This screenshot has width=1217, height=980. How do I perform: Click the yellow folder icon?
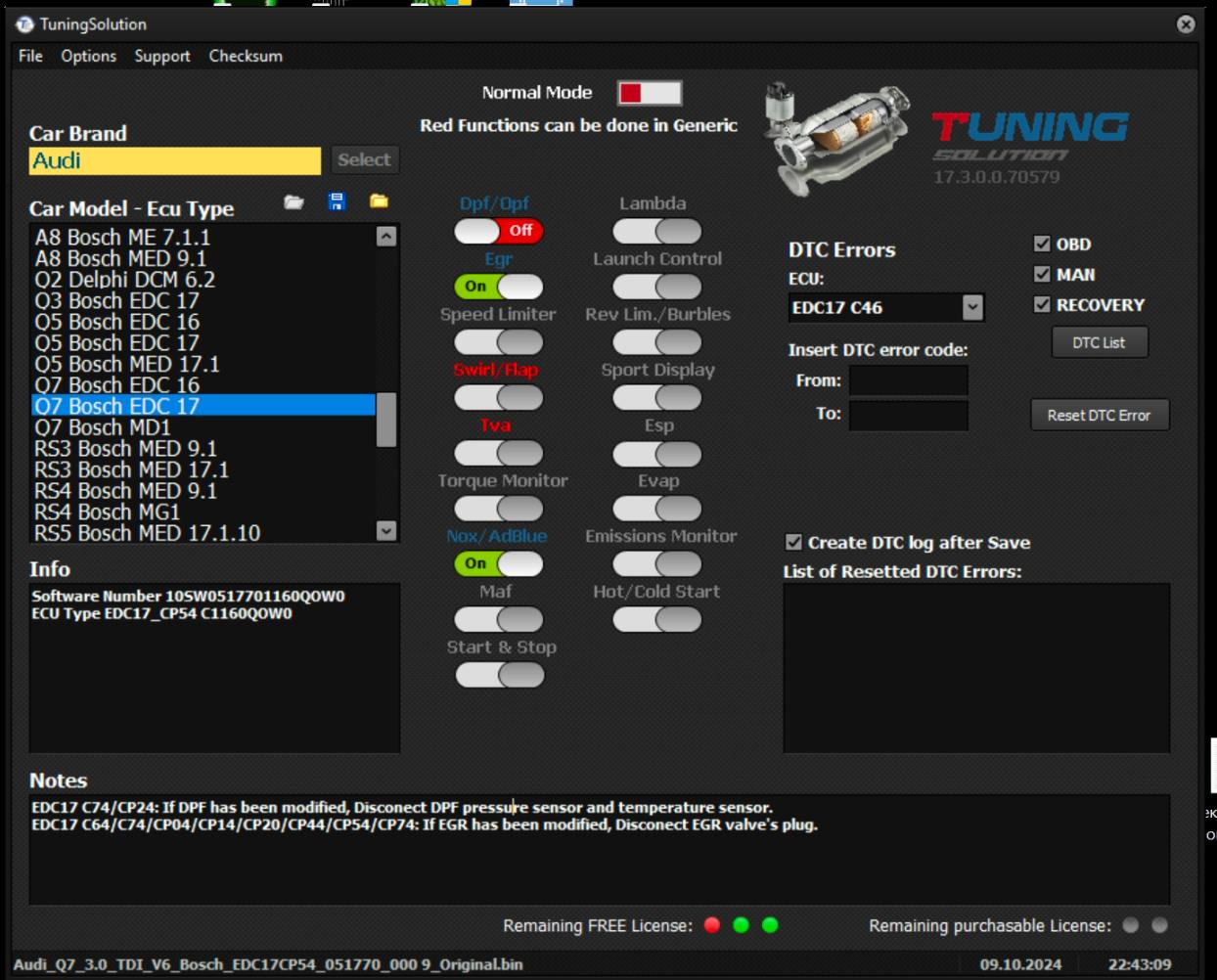[x=379, y=201]
